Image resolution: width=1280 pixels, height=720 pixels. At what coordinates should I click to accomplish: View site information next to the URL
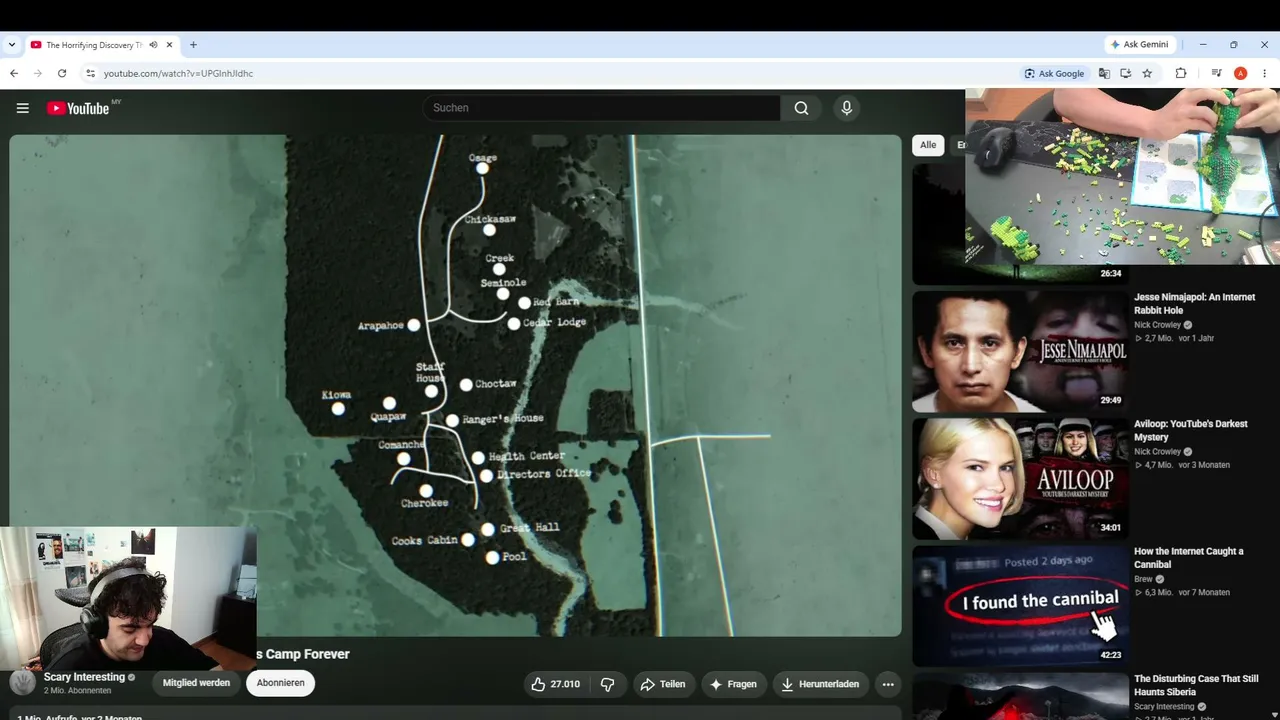coord(90,73)
